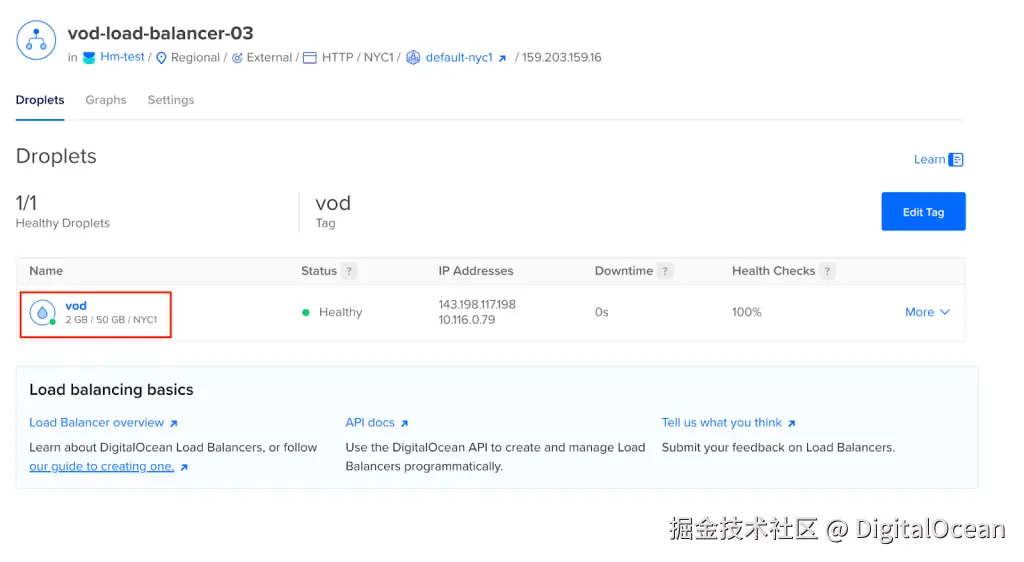1024x562 pixels.
Task: Click the Edit Tag button
Action: click(923, 211)
